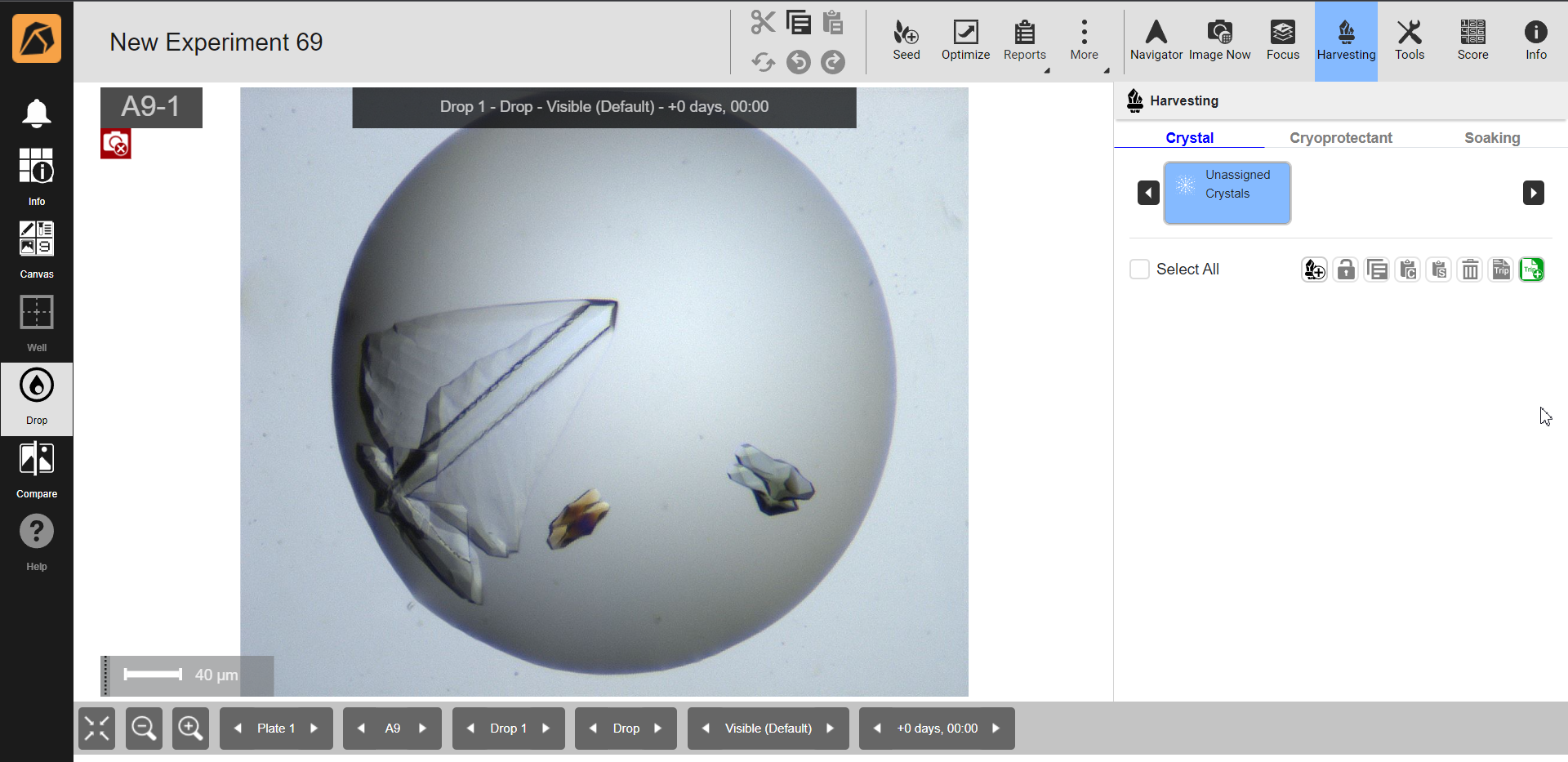The height and width of the screenshot is (762, 1568).
Task: Click the Copy icon in top toolbar
Action: tap(798, 22)
